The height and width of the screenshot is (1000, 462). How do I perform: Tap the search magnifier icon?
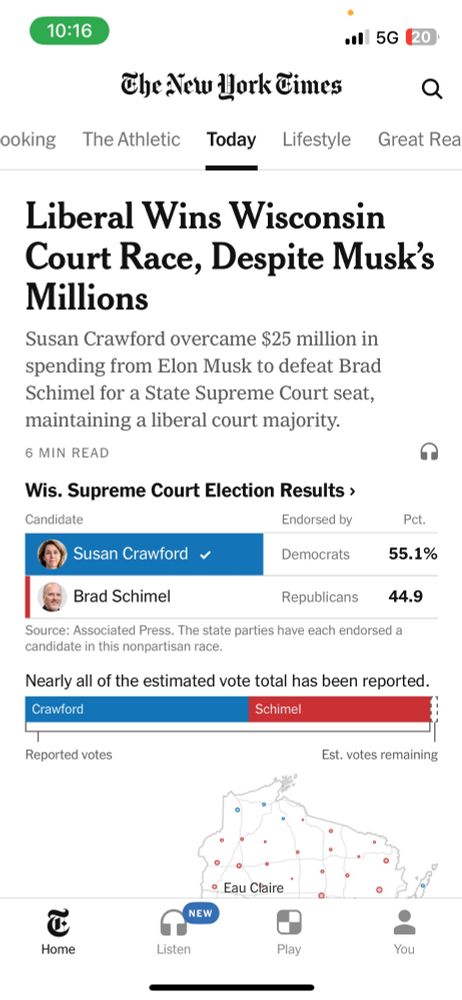click(432, 89)
